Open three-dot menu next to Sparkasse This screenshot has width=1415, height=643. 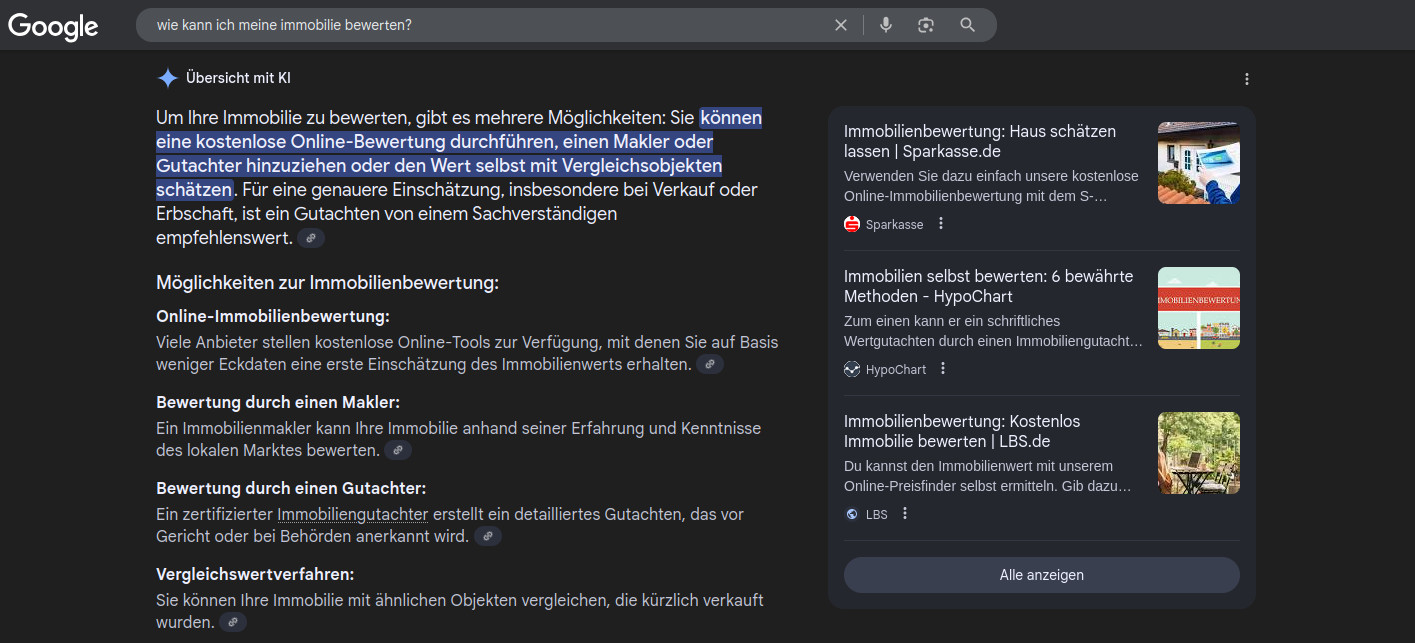pos(941,224)
